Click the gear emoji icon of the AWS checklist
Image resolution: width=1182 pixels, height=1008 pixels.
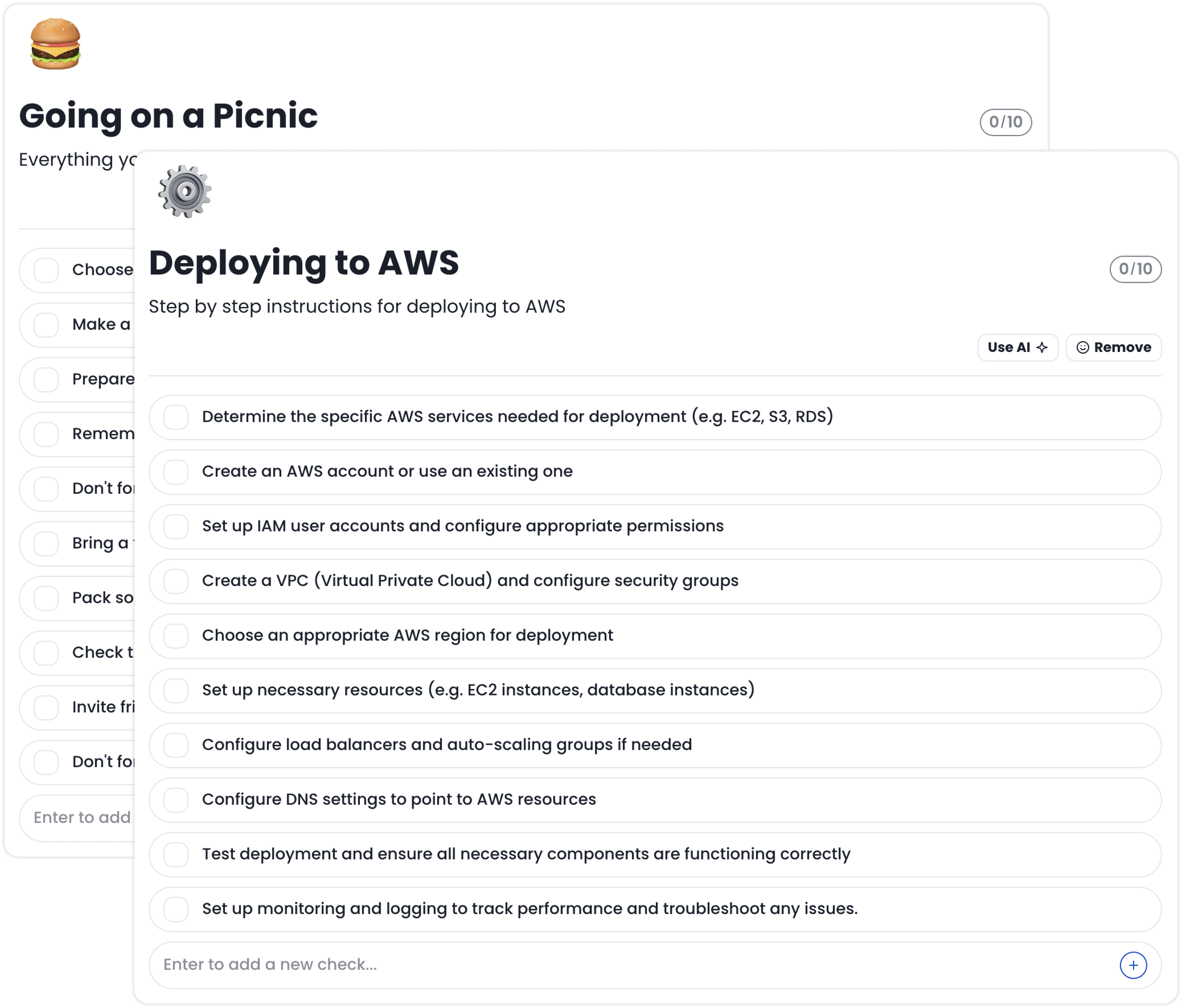185,192
